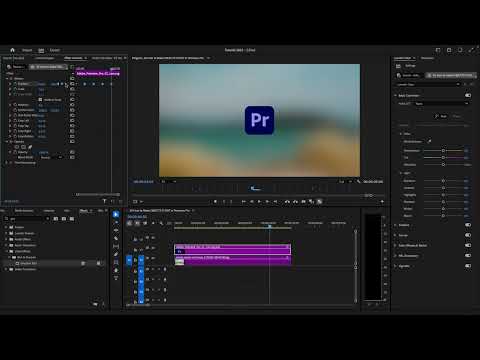The width and height of the screenshot is (480, 360).
Task: Adjust the Temperature slider
Action: coord(443,151)
